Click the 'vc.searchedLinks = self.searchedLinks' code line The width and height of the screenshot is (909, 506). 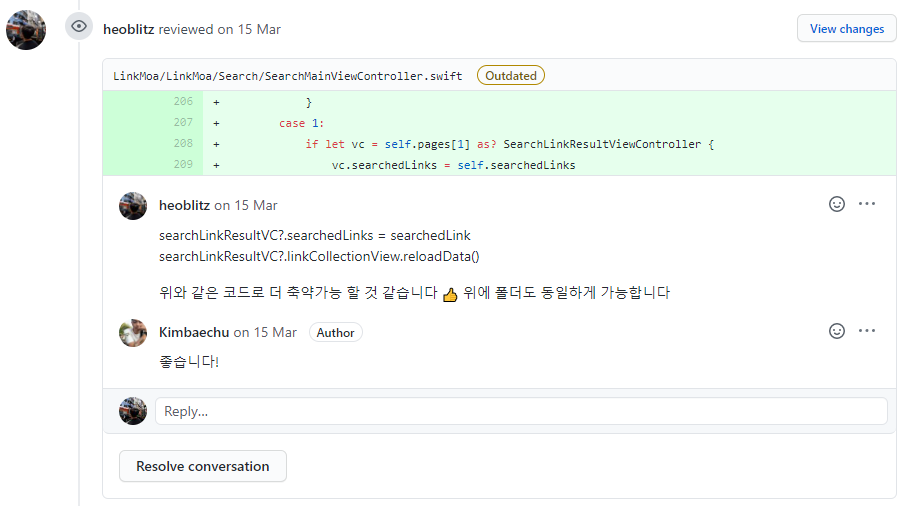point(453,165)
